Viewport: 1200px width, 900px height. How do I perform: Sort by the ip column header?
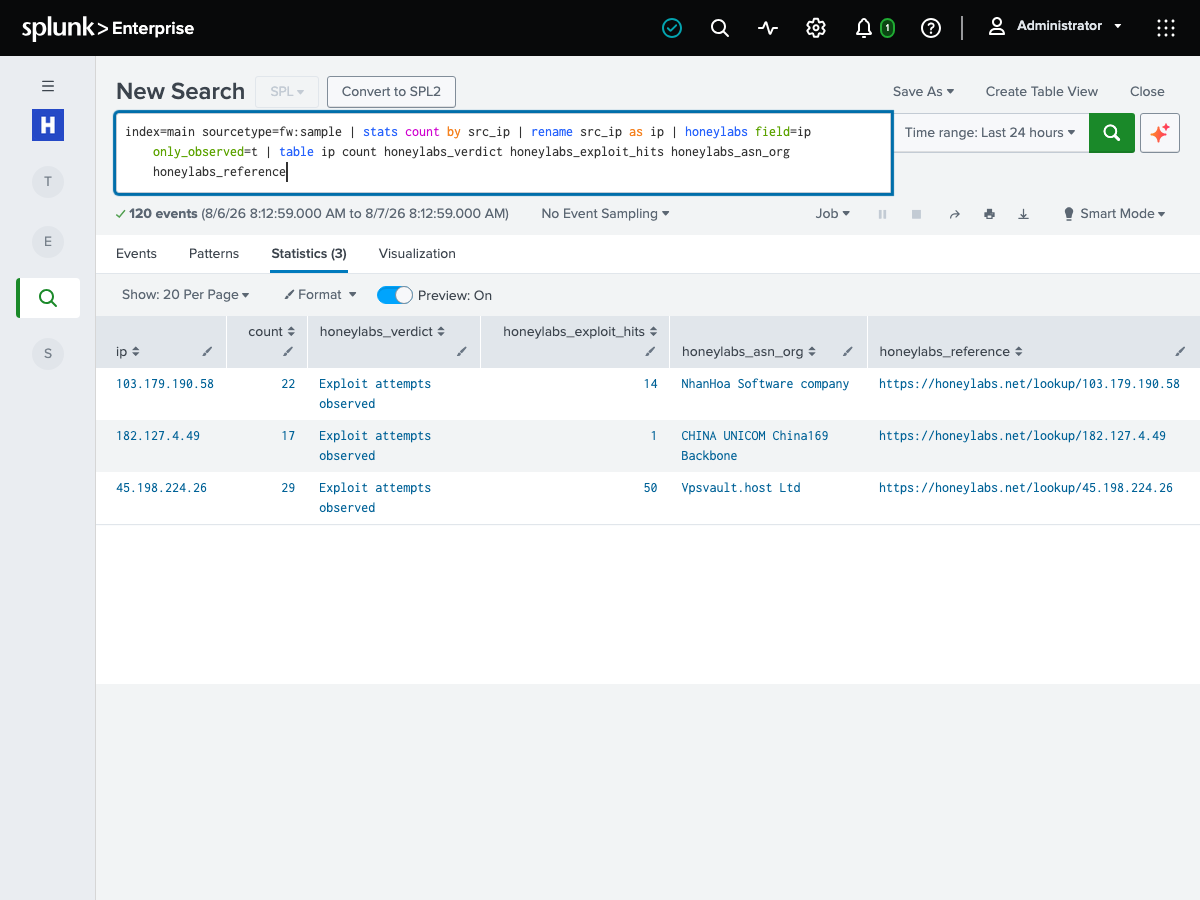click(x=128, y=352)
